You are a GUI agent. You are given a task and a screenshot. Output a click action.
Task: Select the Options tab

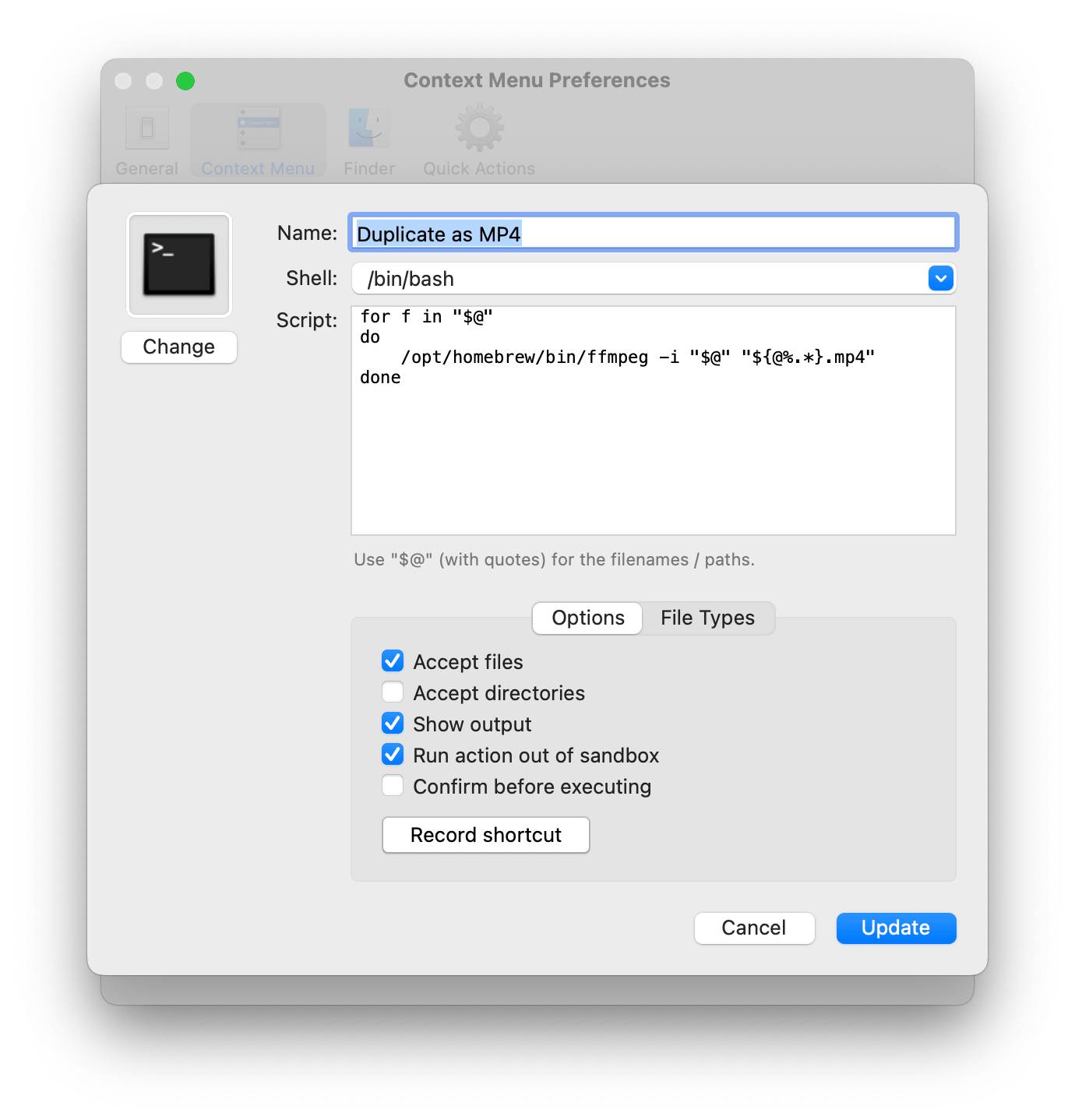click(x=587, y=618)
